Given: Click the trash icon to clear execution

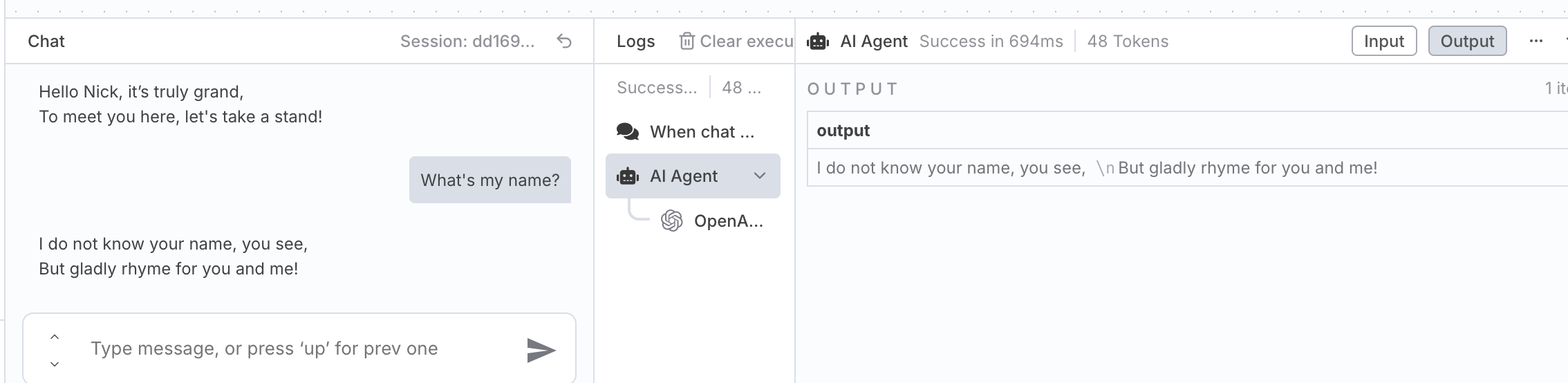Looking at the screenshot, I should point(687,41).
